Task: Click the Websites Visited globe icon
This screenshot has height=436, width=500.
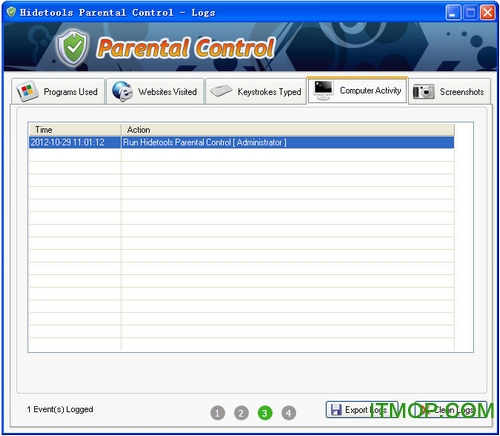Action: (x=122, y=91)
